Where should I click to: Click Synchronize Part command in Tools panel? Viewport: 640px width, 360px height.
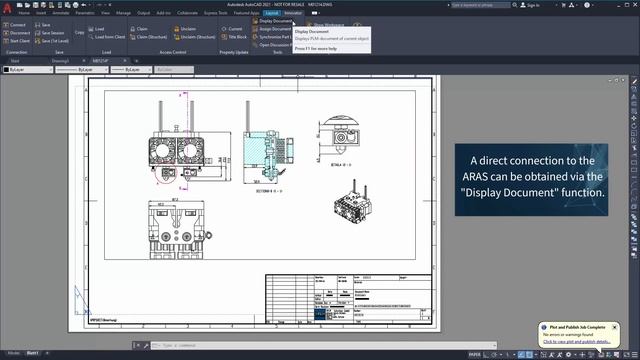[272, 37]
